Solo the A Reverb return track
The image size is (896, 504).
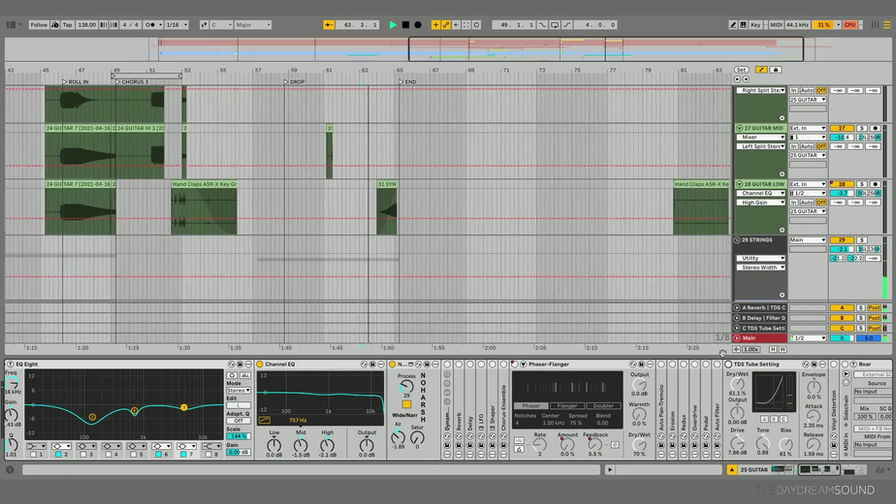coord(861,307)
